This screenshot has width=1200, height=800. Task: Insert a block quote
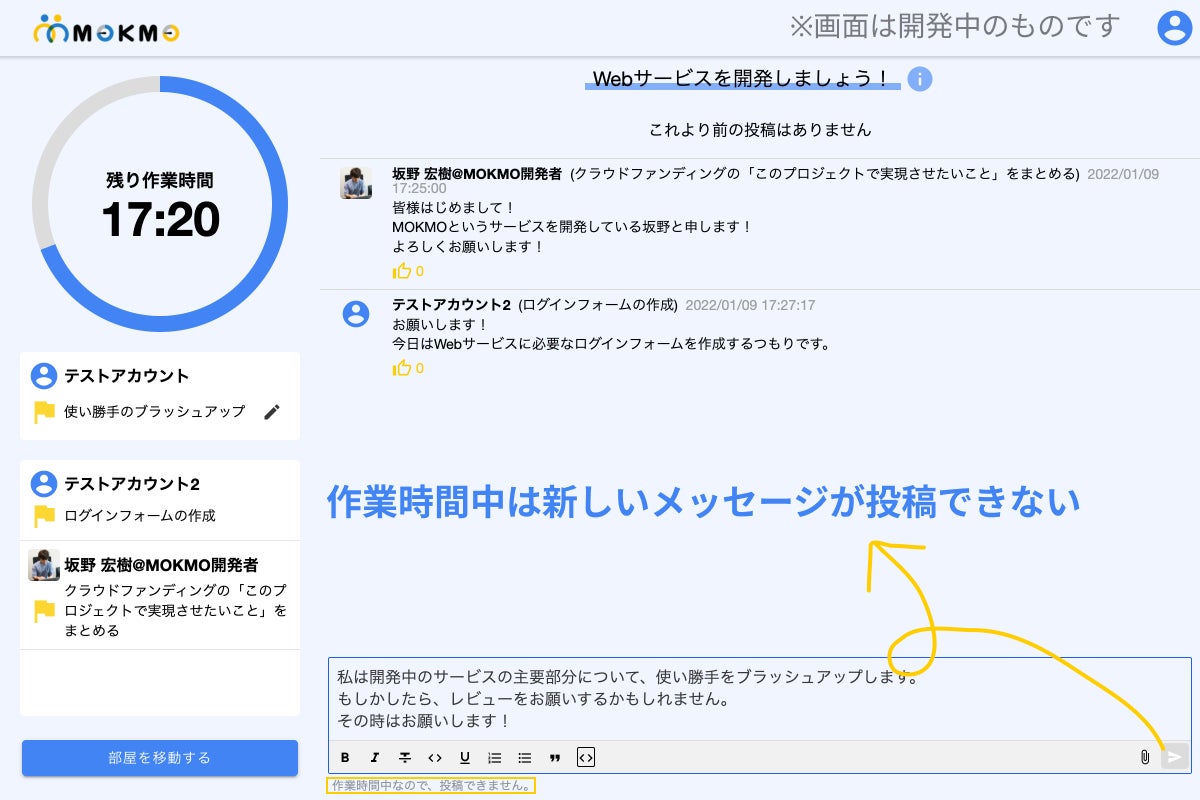click(555, 757)
